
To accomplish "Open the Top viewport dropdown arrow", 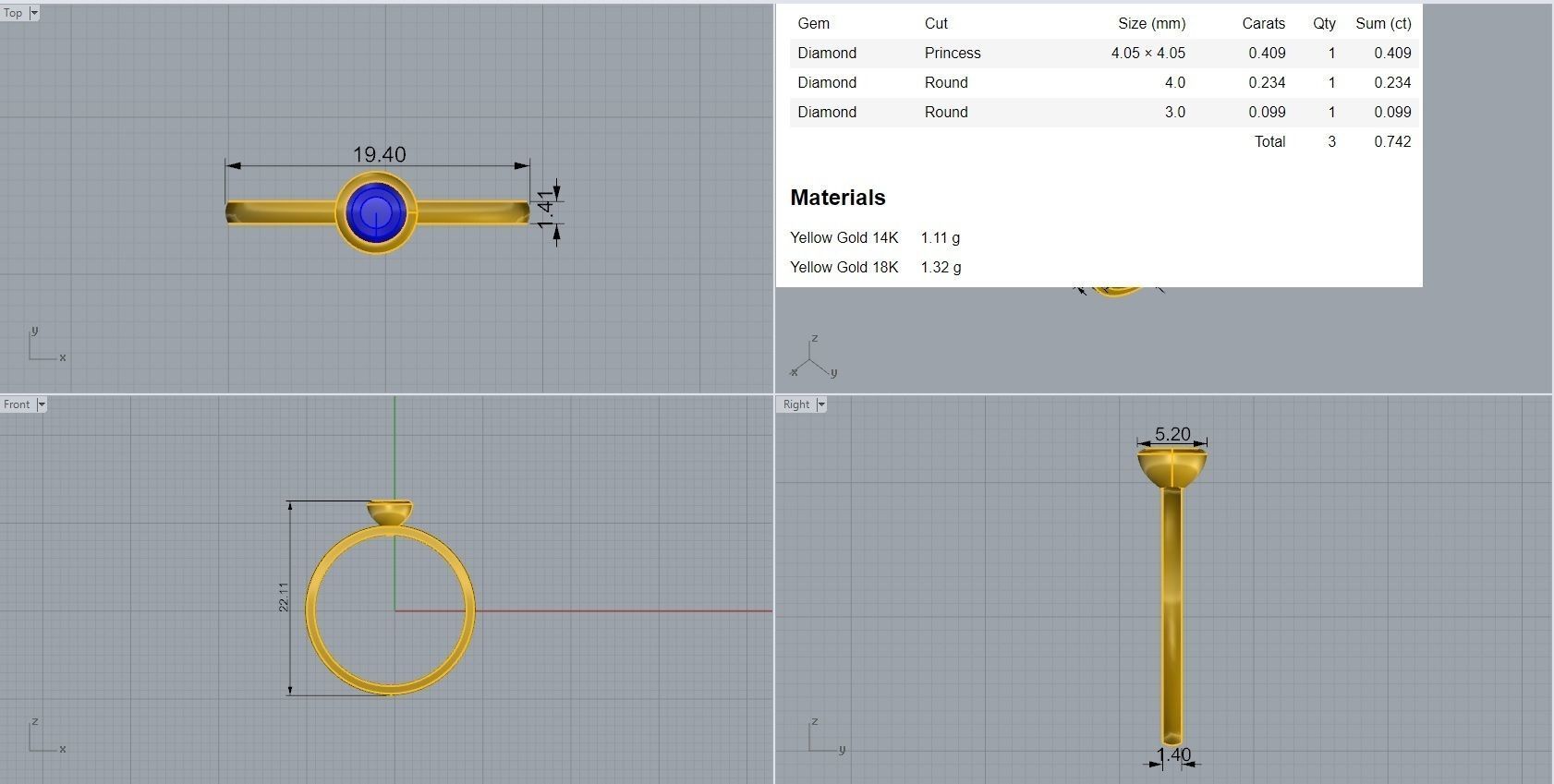I will [x=34, y=13].
